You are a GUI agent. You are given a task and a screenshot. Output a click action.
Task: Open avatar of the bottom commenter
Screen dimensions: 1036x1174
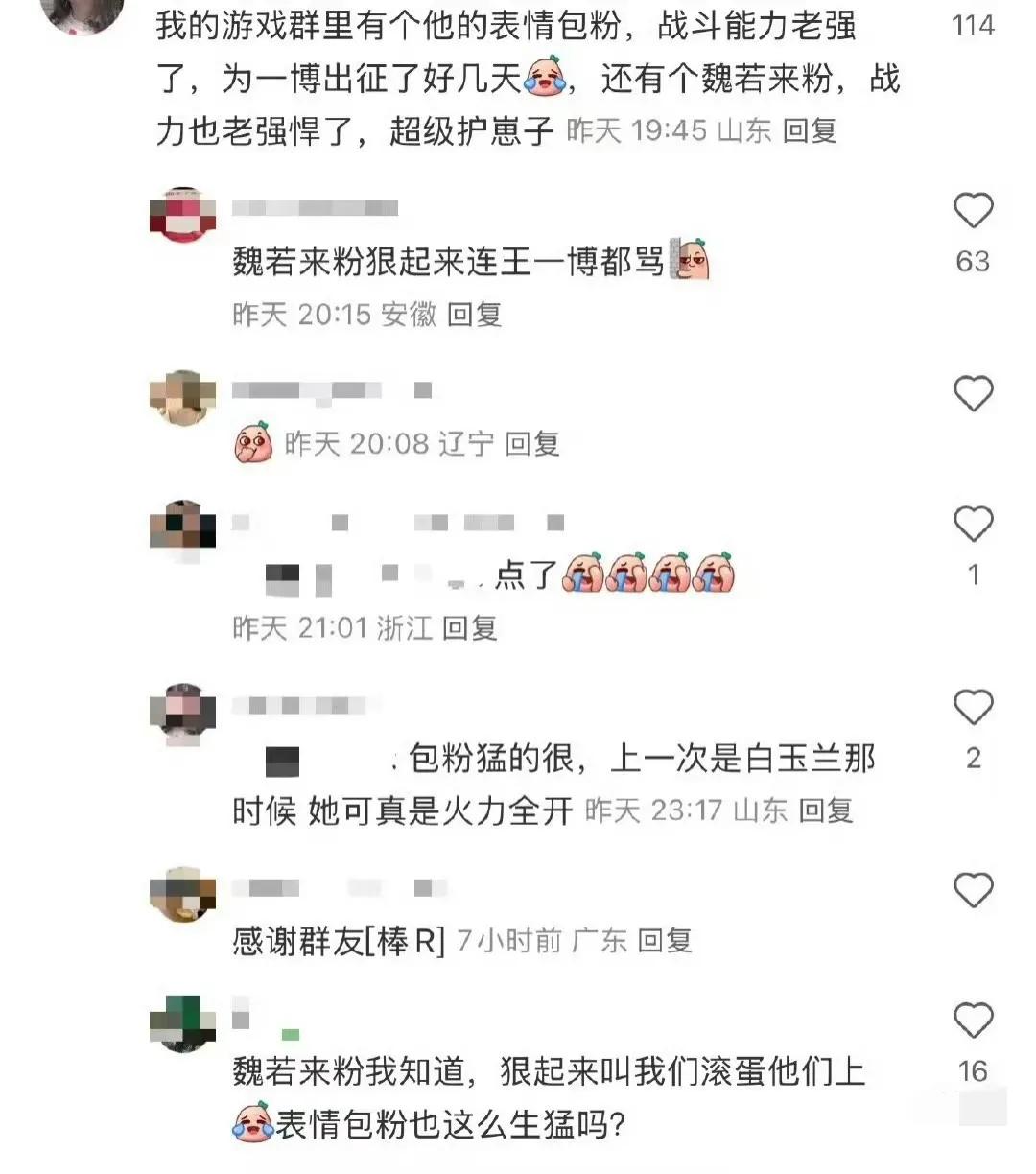183,1024
